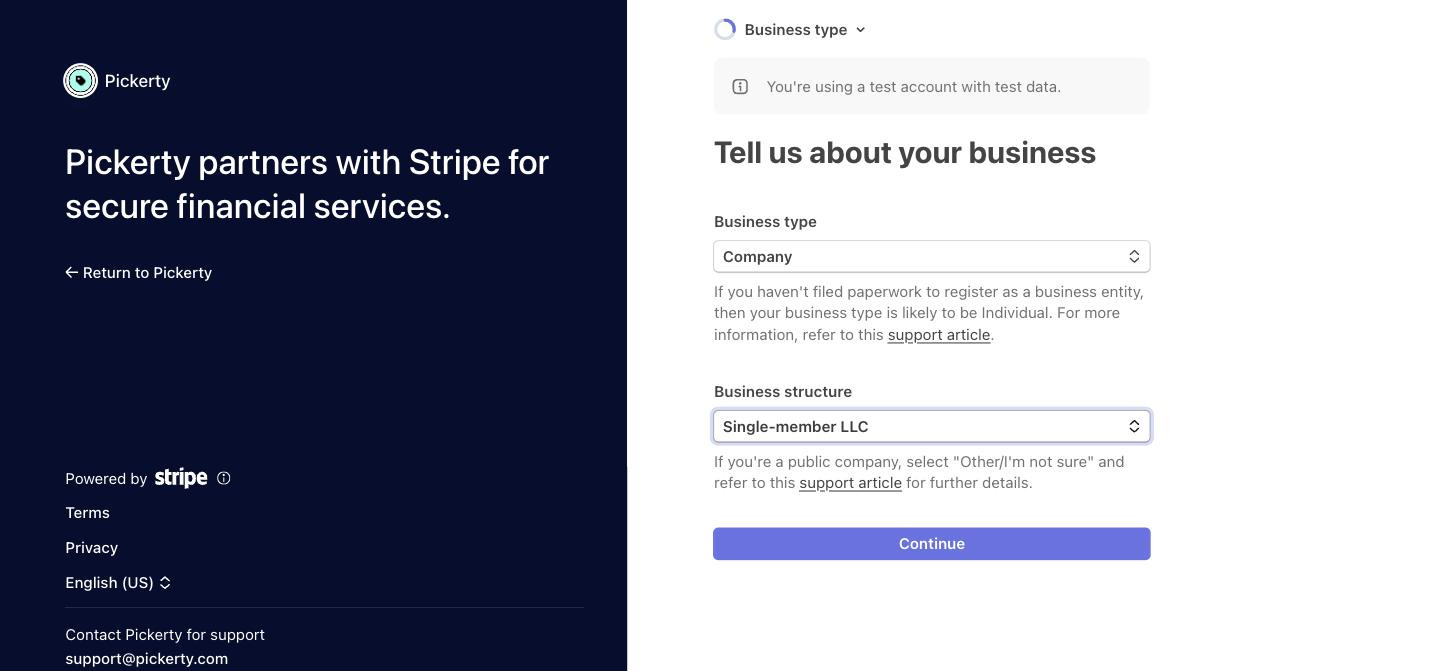Click the info icon in test account banner
This screenshot has width=1440, height=671.
pos(740,87)
